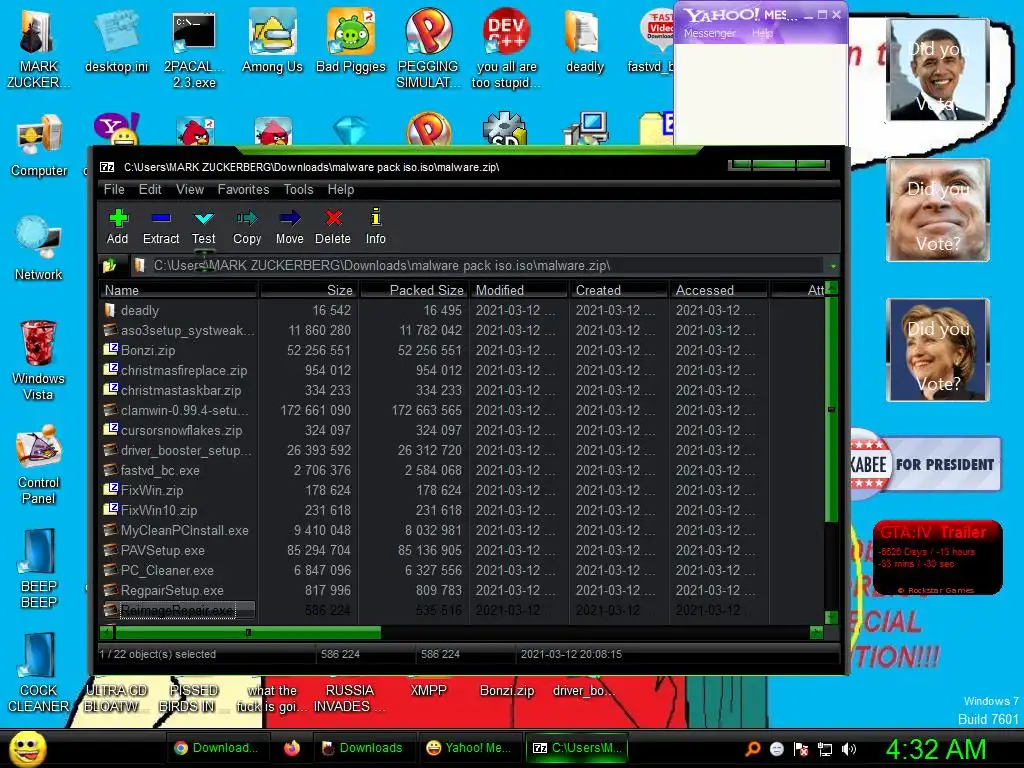The width and height of the screenshot is (1024, 768).
Task: Click the archive path address field
Action: point(480,266)
